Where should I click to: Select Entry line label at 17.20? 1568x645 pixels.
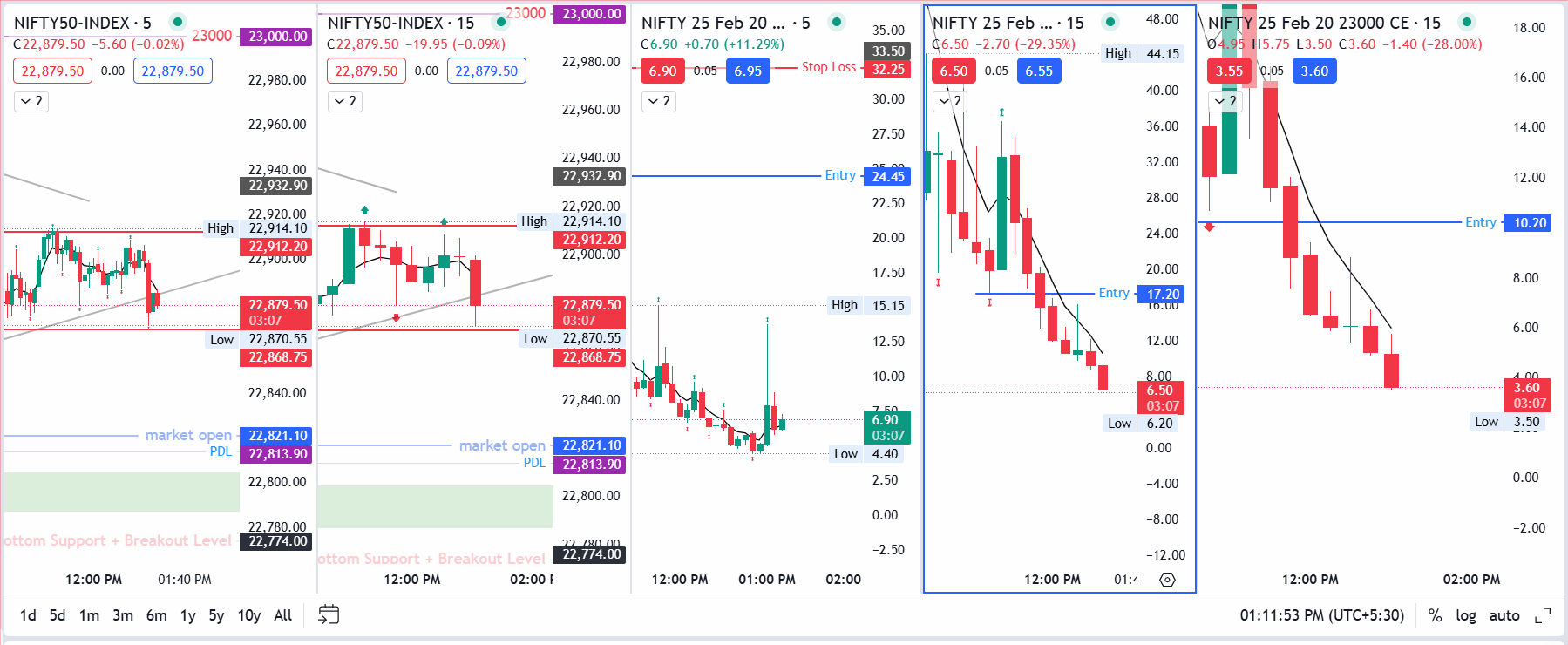click(x=1114, y=293)
